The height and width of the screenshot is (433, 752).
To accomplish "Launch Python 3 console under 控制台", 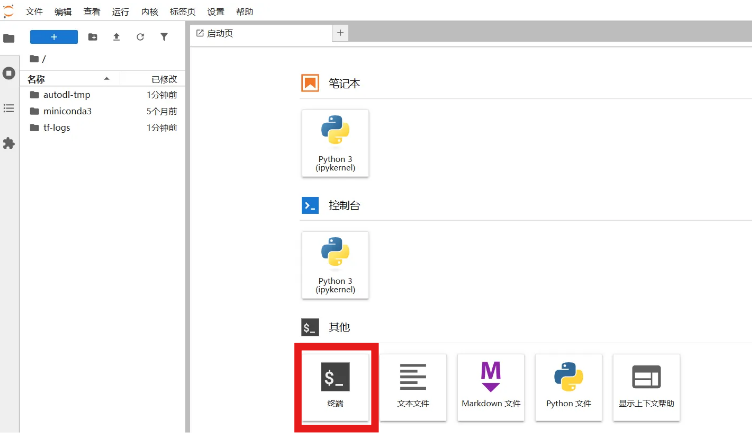I will coord(335,265).
